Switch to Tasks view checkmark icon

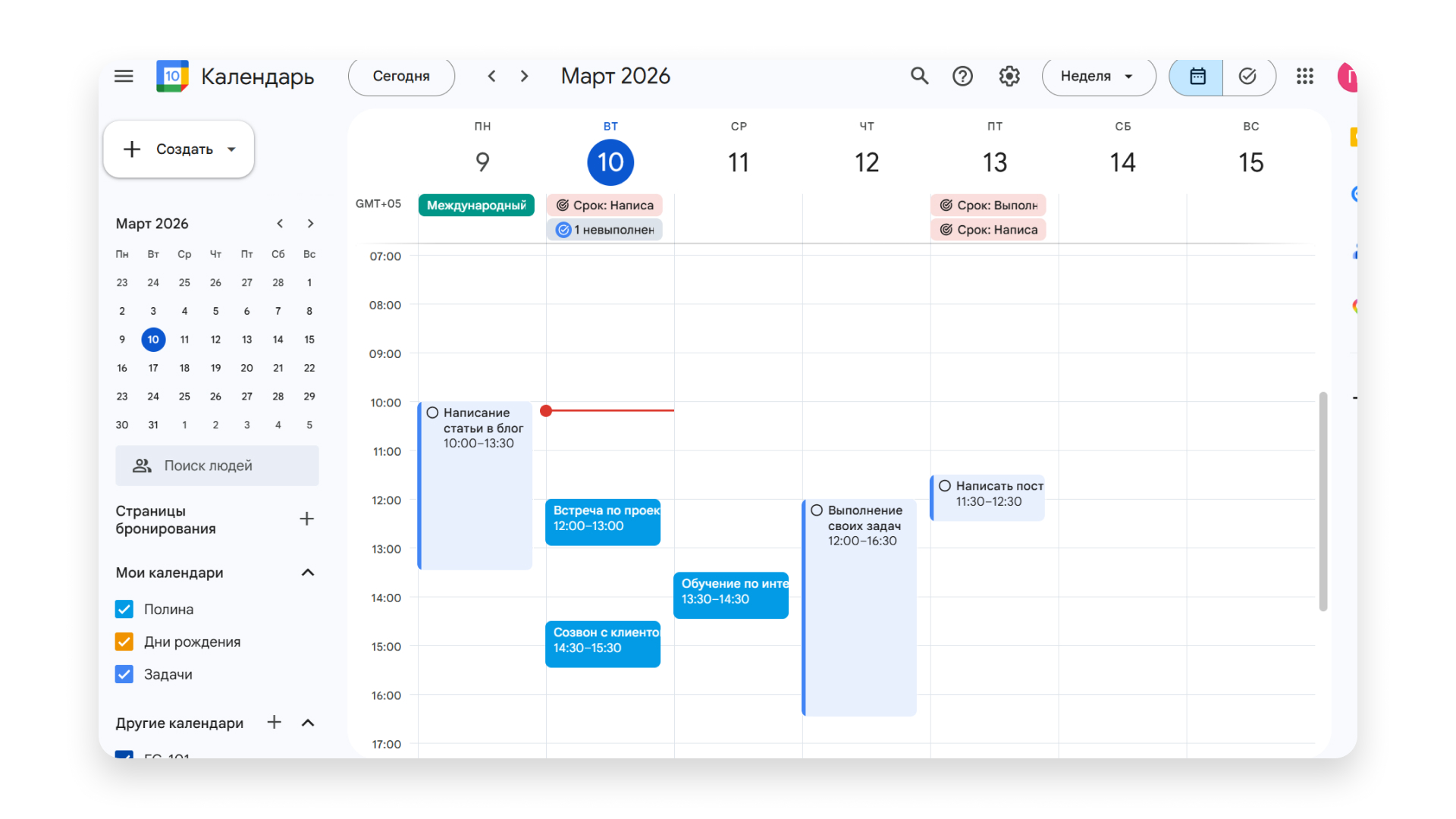click(1247, 76)
